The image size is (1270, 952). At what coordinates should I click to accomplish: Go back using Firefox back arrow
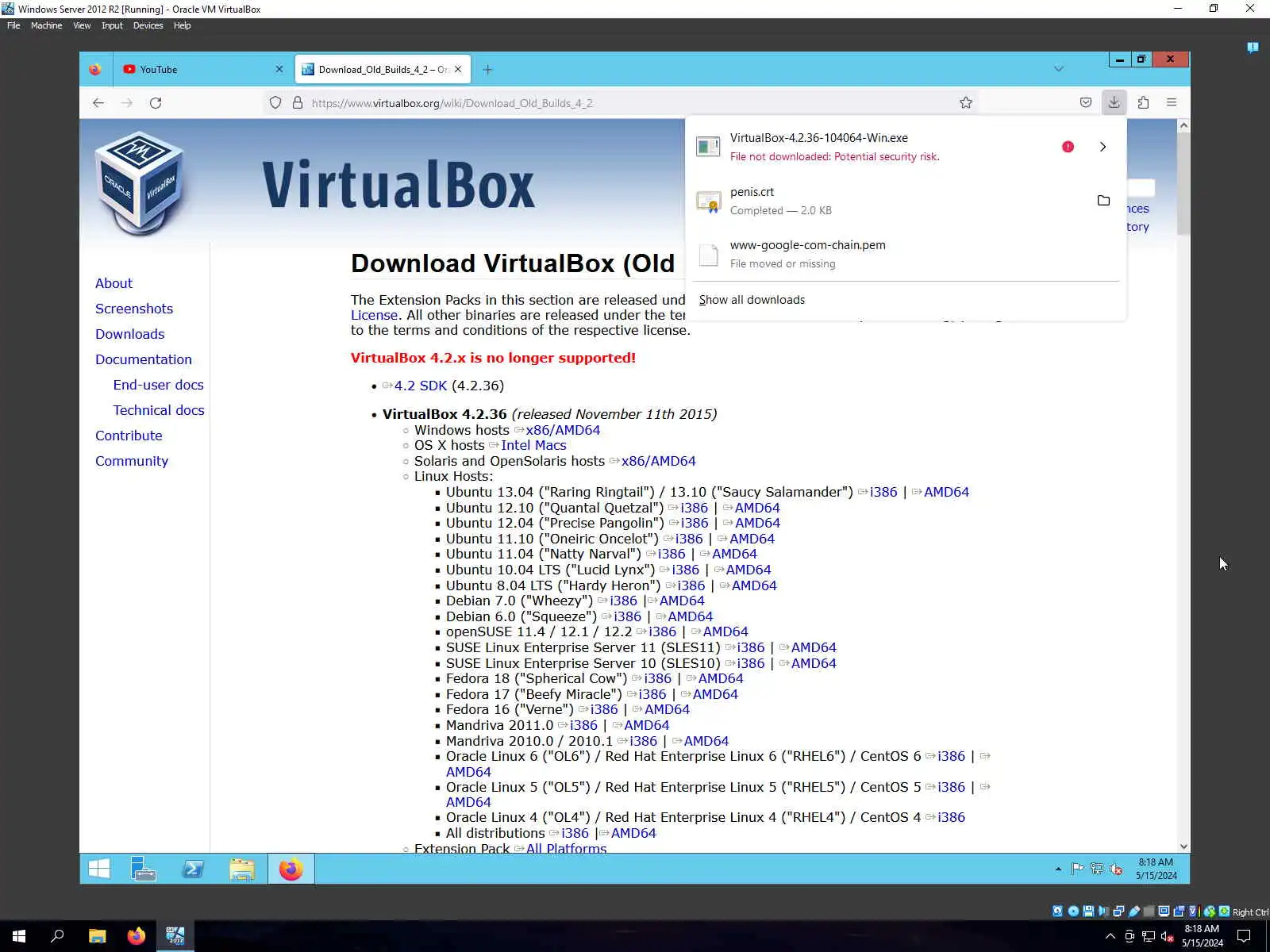[98, 103]
